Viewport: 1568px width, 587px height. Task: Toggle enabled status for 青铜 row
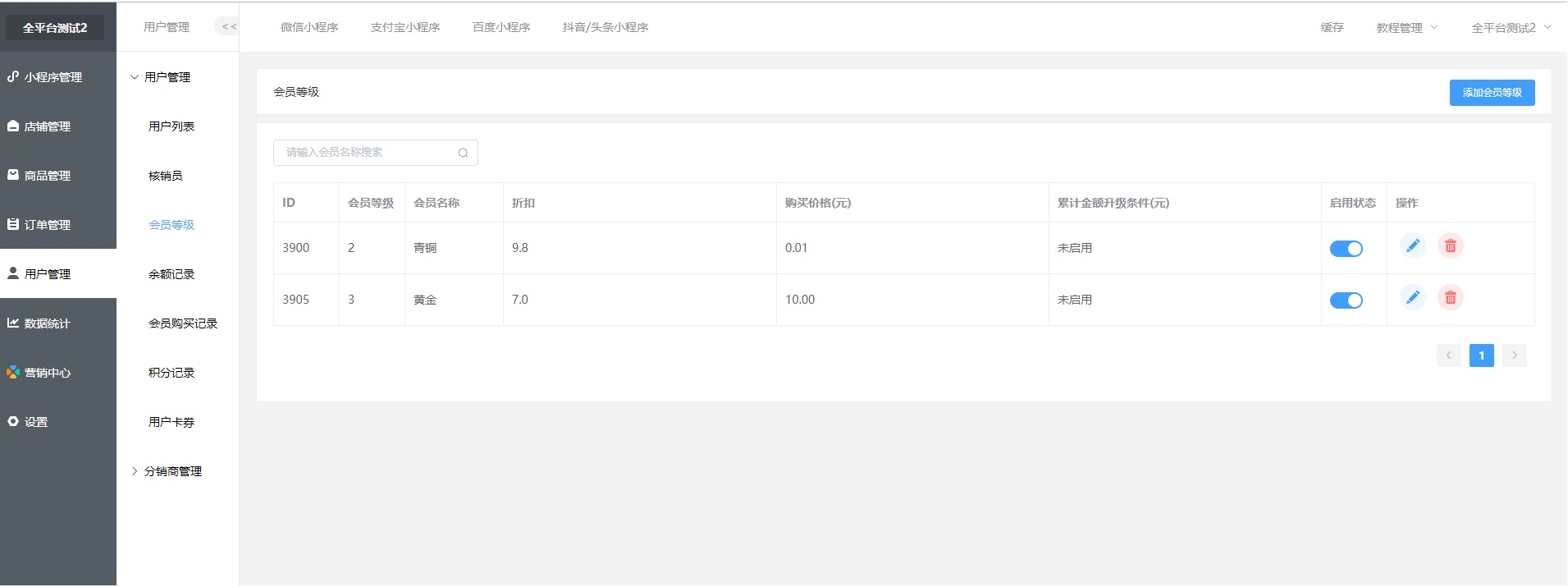[1346, 249]
